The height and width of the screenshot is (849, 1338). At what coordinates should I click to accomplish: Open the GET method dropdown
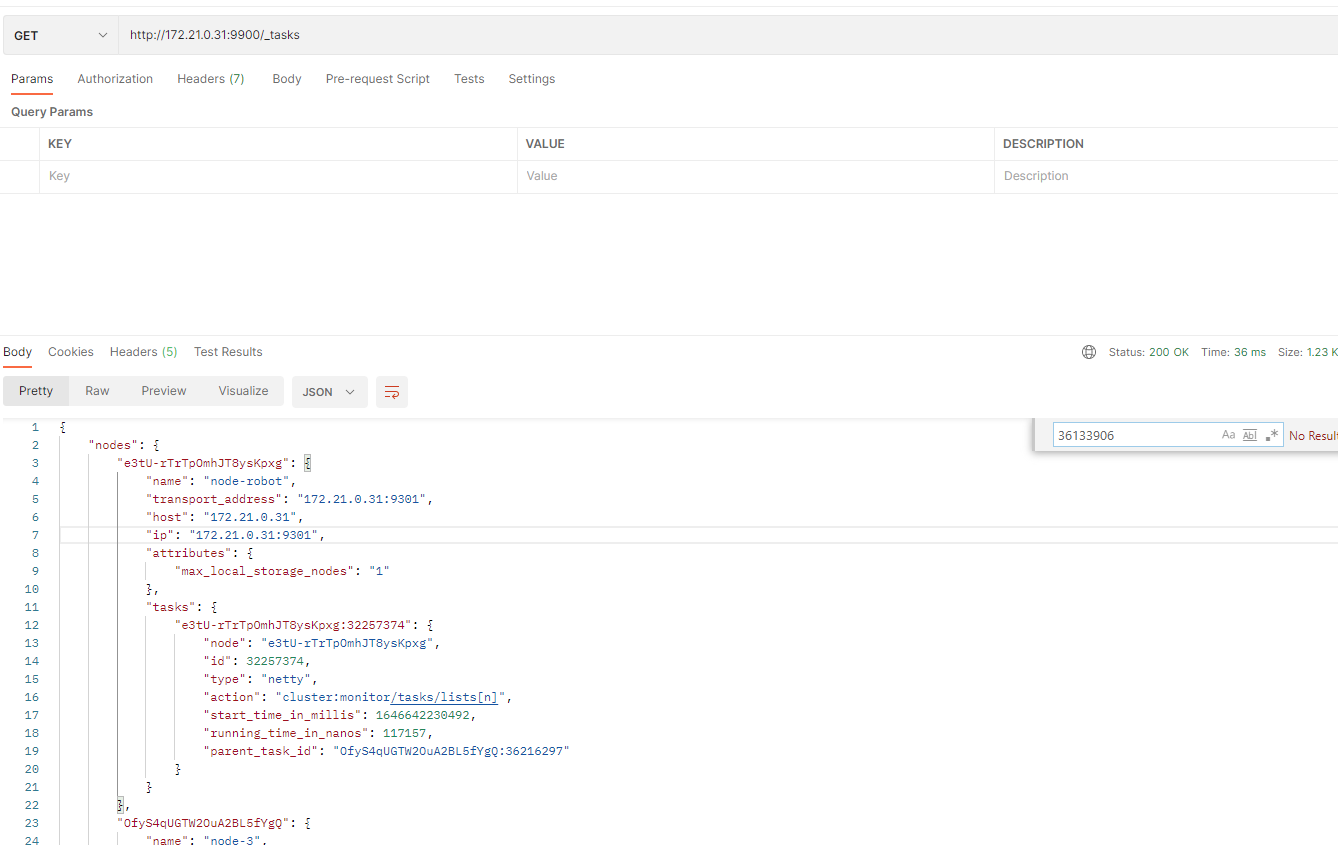60,35
